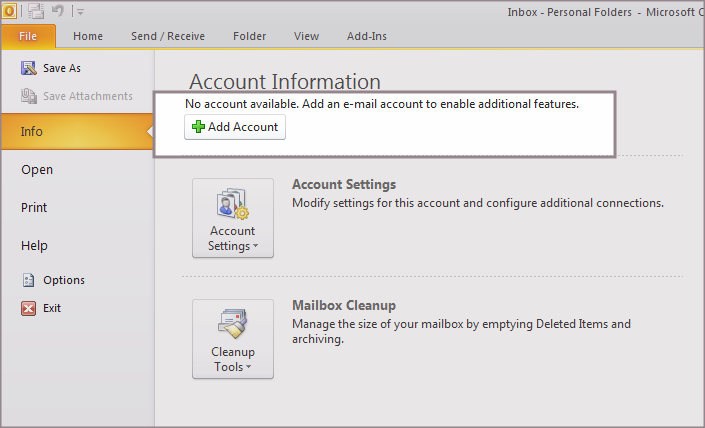
Task: Click the green plus Add Account button
Action: click(235, 128)
